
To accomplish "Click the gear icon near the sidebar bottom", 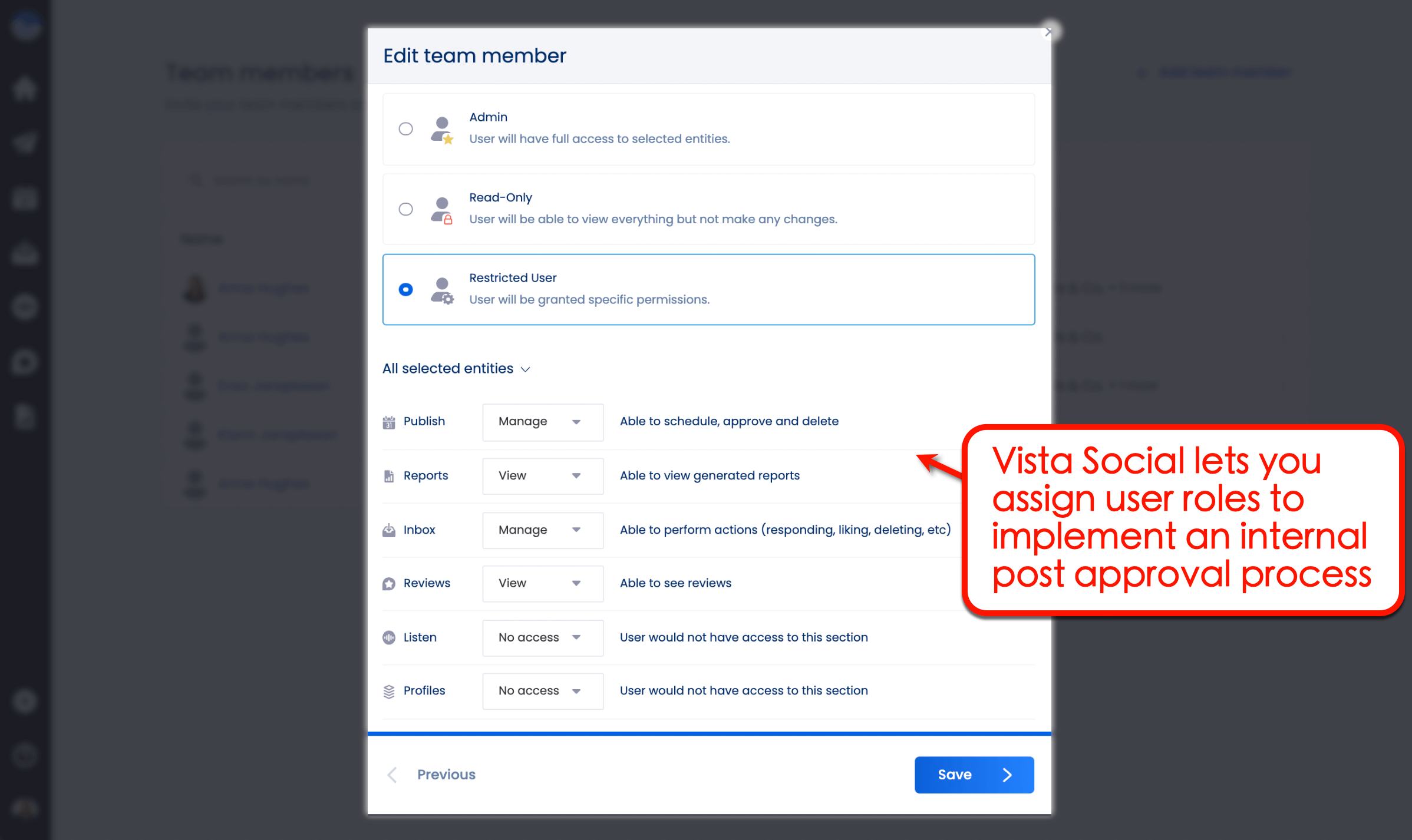I will click(x=25, y=701).
